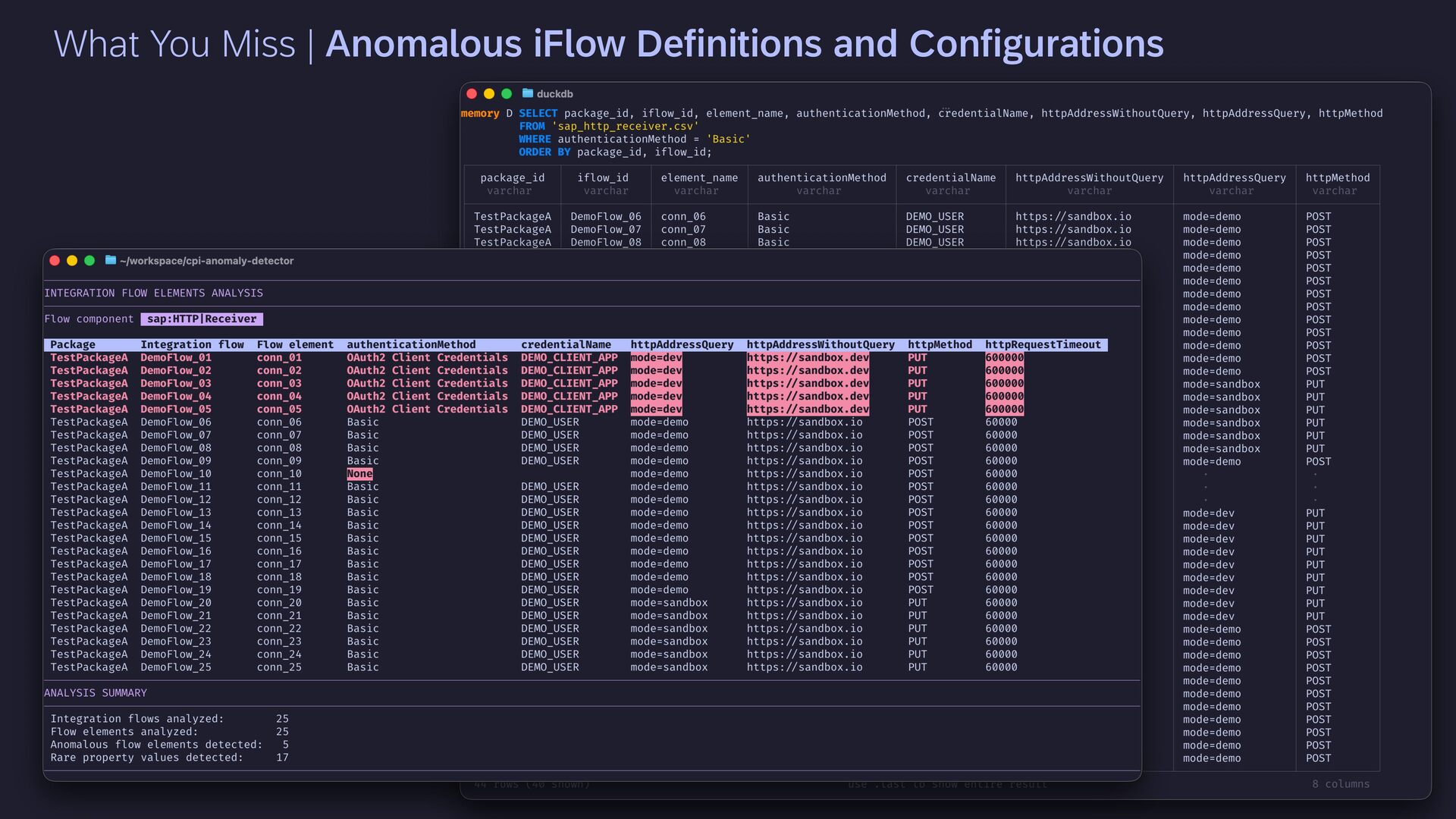Click the https://sandbox.io address for DemoFlow_06 in duckdb

coord(1073,217)
